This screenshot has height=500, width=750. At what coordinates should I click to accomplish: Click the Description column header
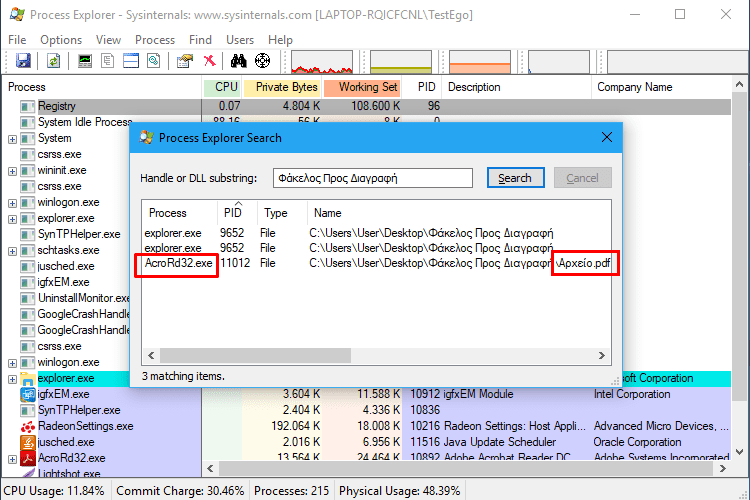[516, 87]
